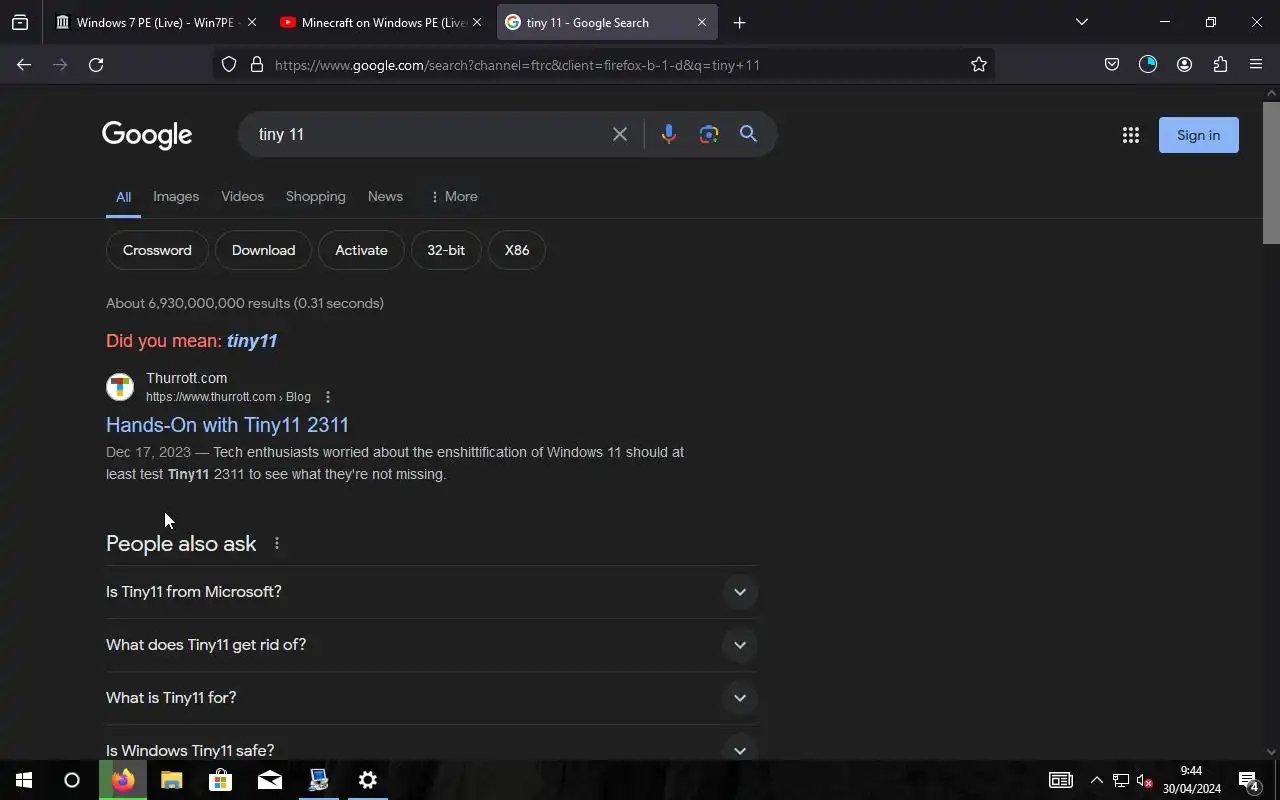Screen dimensions: 1280x800
Task: Apply the Download filter chip
Action: click(x=263, y=250)
